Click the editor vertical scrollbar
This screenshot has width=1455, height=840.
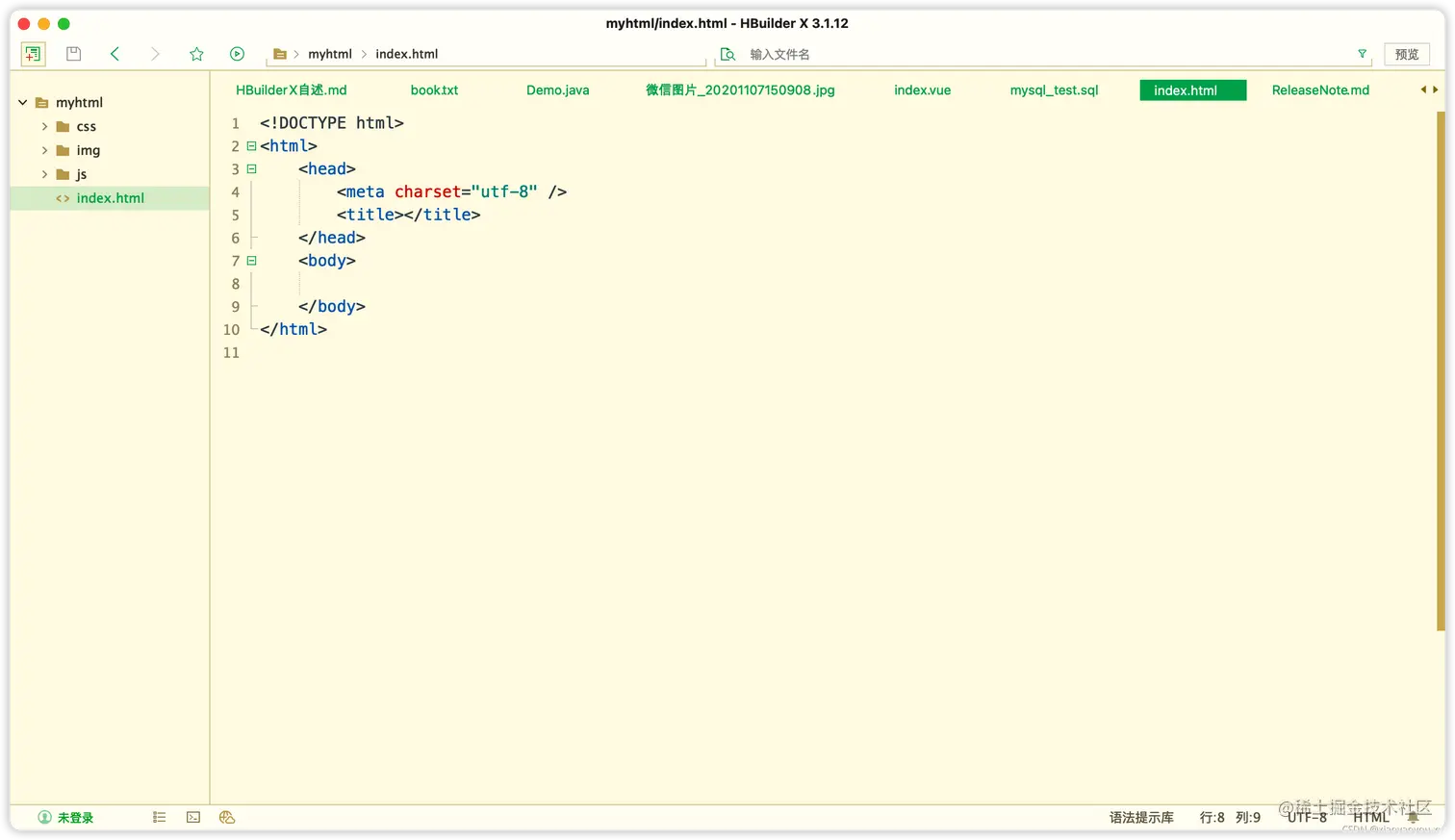tap(1441, 370)
